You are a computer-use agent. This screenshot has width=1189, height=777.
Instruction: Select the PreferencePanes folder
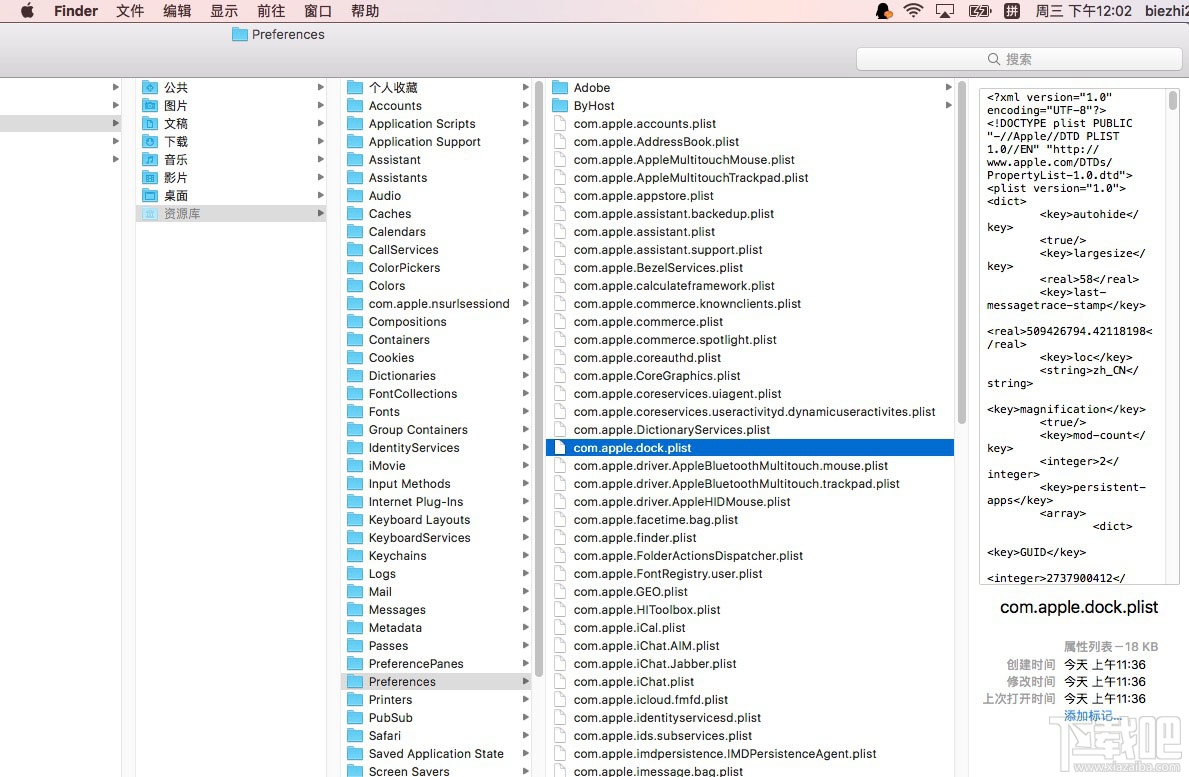[416, 663]
